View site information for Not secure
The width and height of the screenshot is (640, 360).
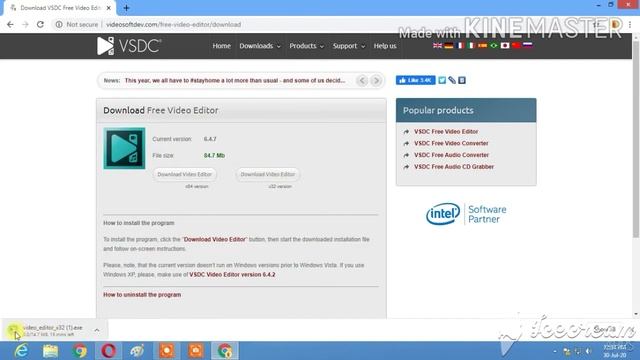tap(77, 24)
